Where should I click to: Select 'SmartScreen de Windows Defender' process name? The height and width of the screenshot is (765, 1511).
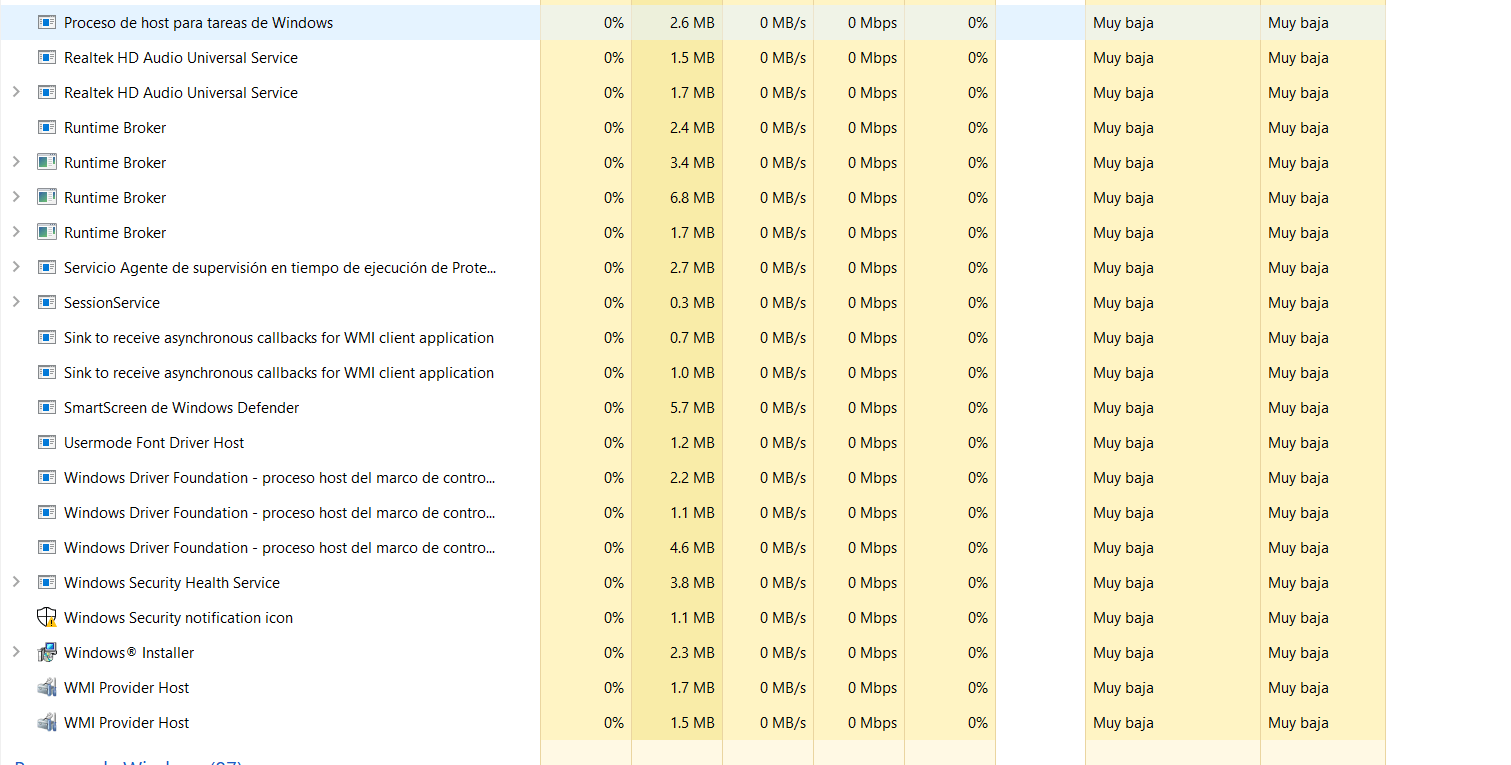click(x=181, y=407)
